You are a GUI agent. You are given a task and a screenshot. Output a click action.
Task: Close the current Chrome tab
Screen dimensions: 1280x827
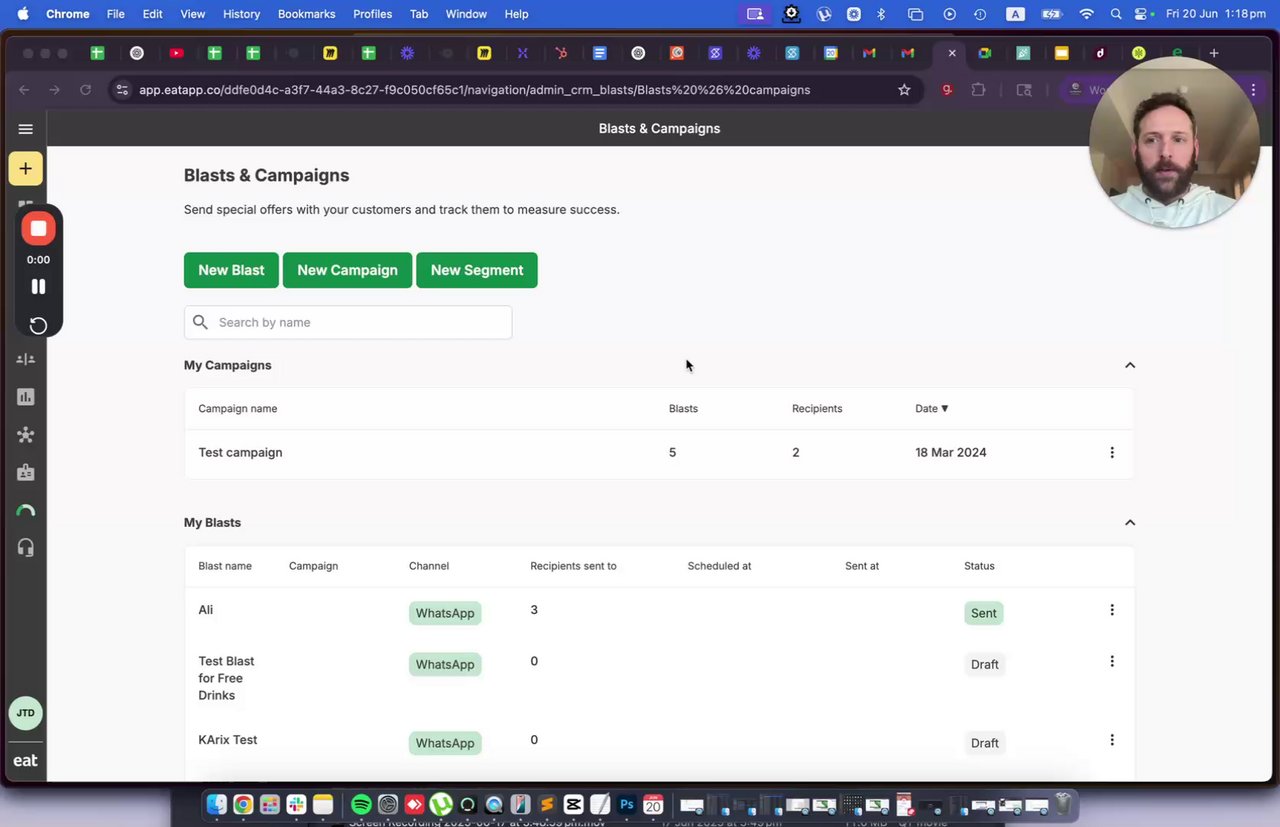pyautogui.click(x=952, y=53)
